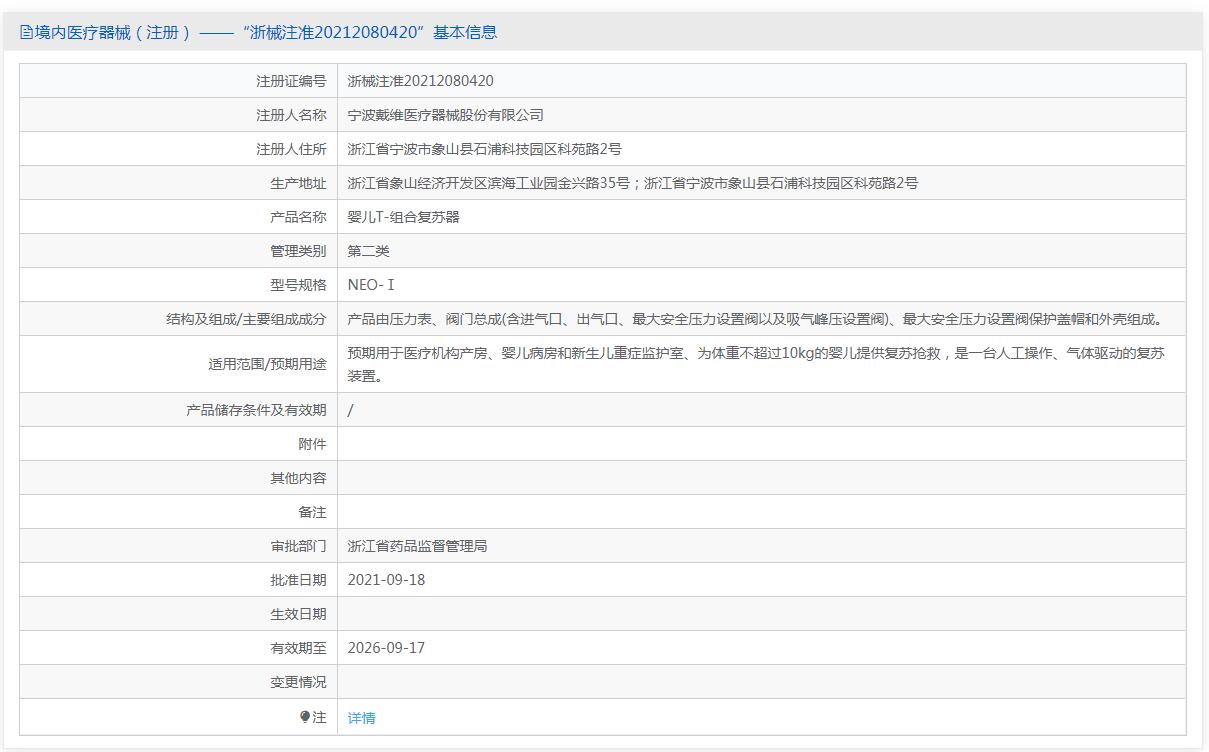The height and width of the screenshot is (752, 1209).
Task: Click the 注册证编号 row label
Action: [x=291, y=81]
